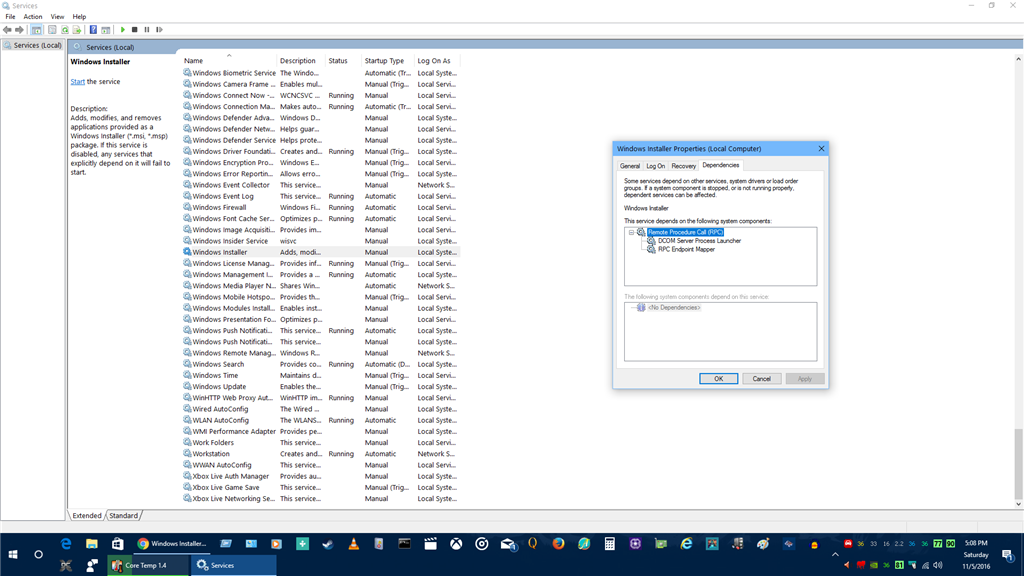Open the Windows Start menu
This screenshot has width=1024, height=576.
point(12,554)
